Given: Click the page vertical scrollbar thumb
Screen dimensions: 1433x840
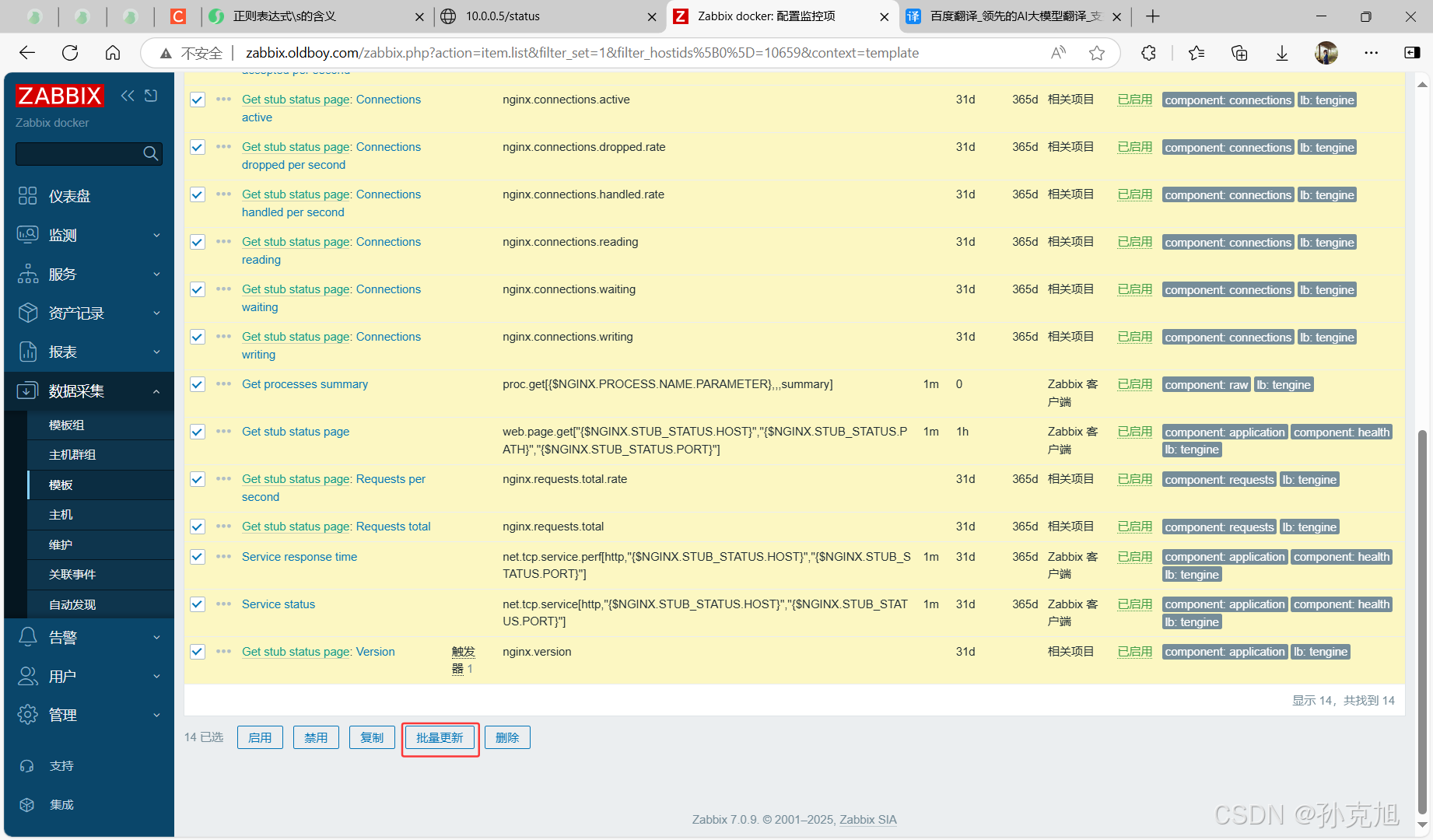Looking at the screenshot, I should coord(1422,622).
